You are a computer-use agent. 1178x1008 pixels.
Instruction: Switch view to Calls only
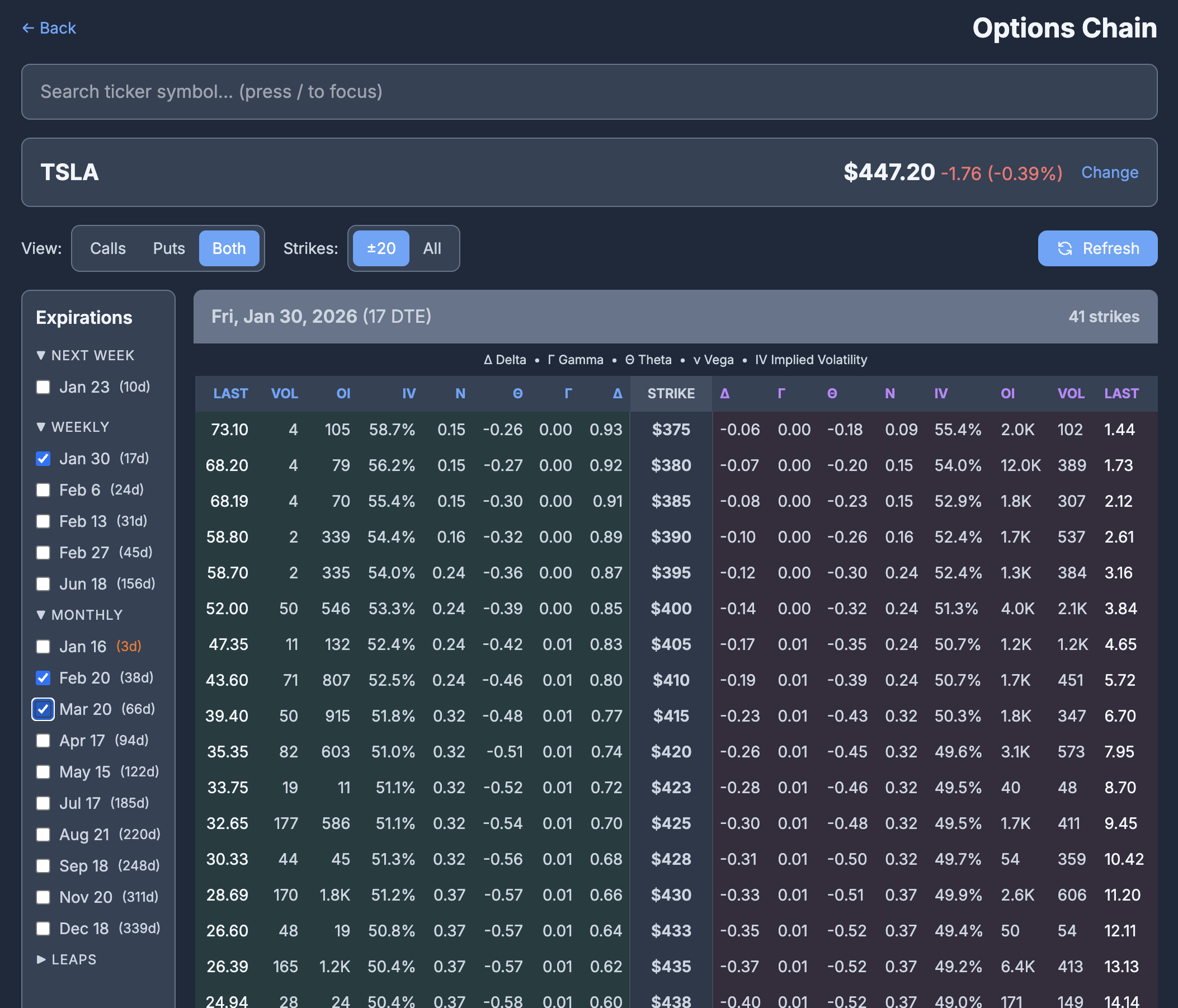(x=107, y=248)
